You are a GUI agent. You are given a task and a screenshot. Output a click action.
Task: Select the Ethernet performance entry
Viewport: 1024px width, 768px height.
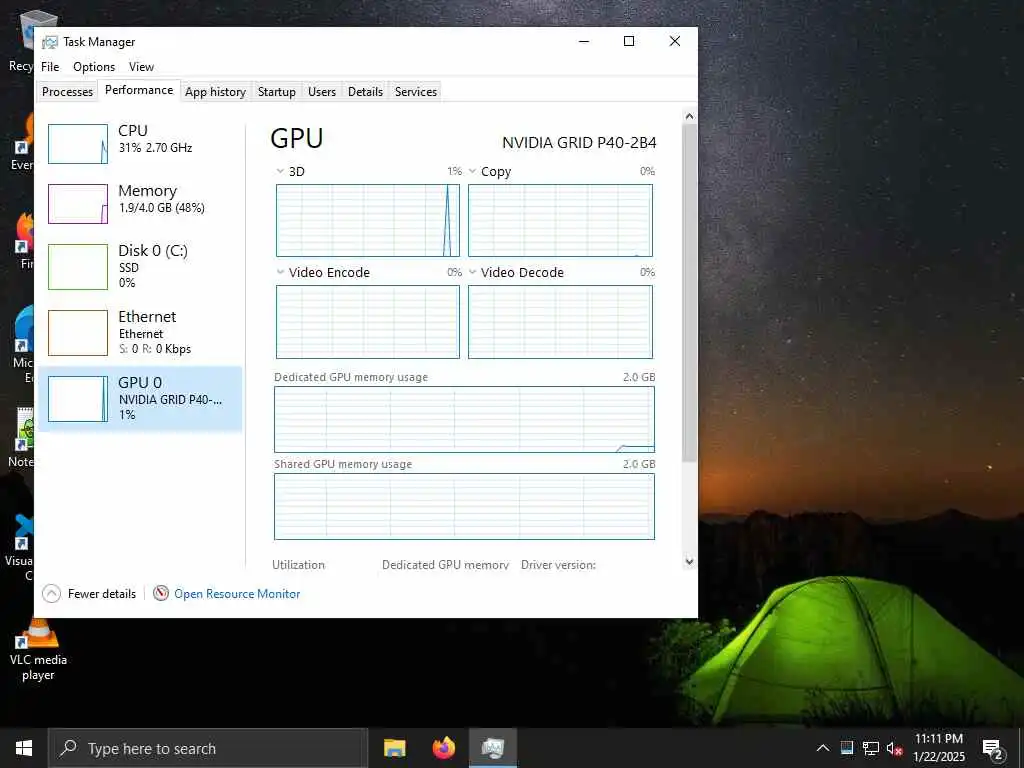pyautogui.click(x=140, y=332)
